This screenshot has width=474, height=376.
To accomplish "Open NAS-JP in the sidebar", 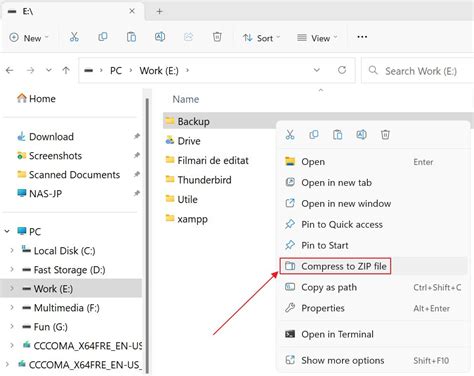I will [x=46, y=193].
